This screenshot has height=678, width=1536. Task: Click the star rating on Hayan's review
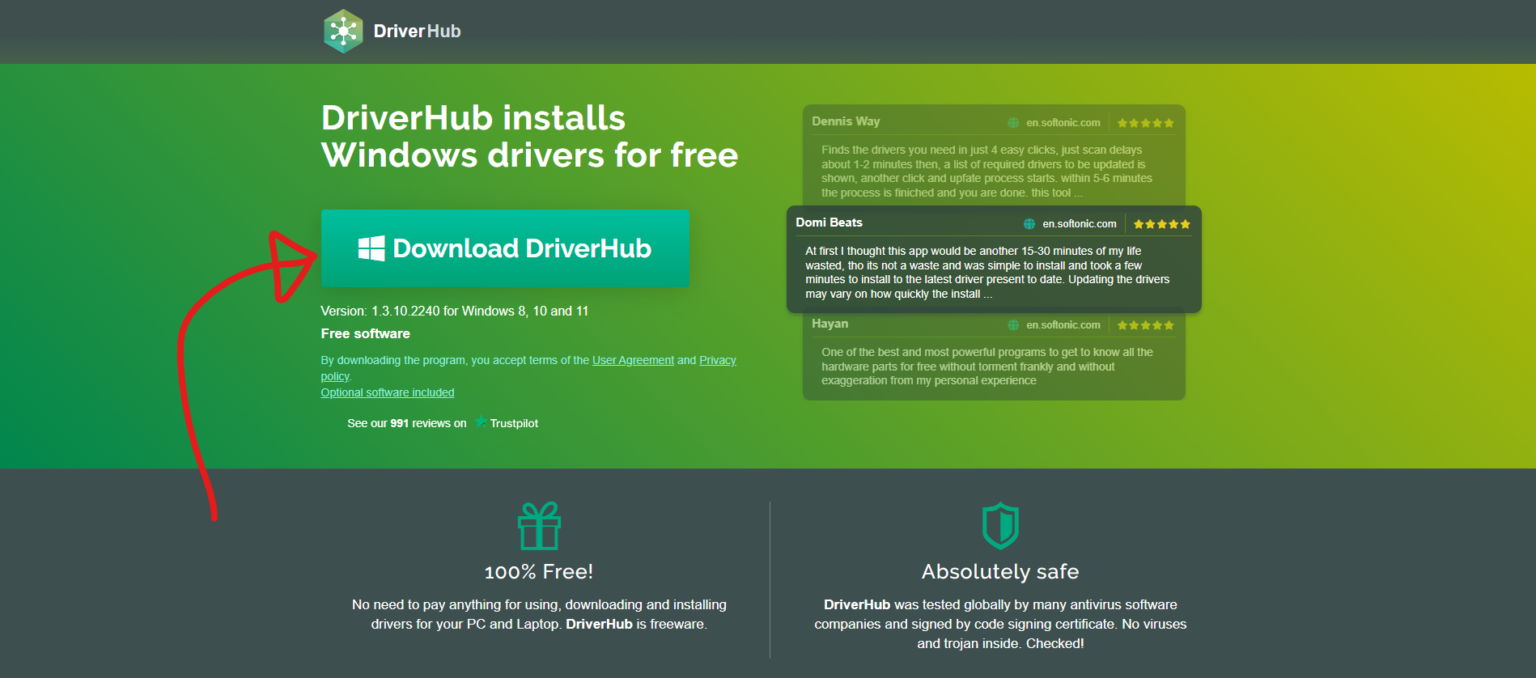pos(1145,324)
